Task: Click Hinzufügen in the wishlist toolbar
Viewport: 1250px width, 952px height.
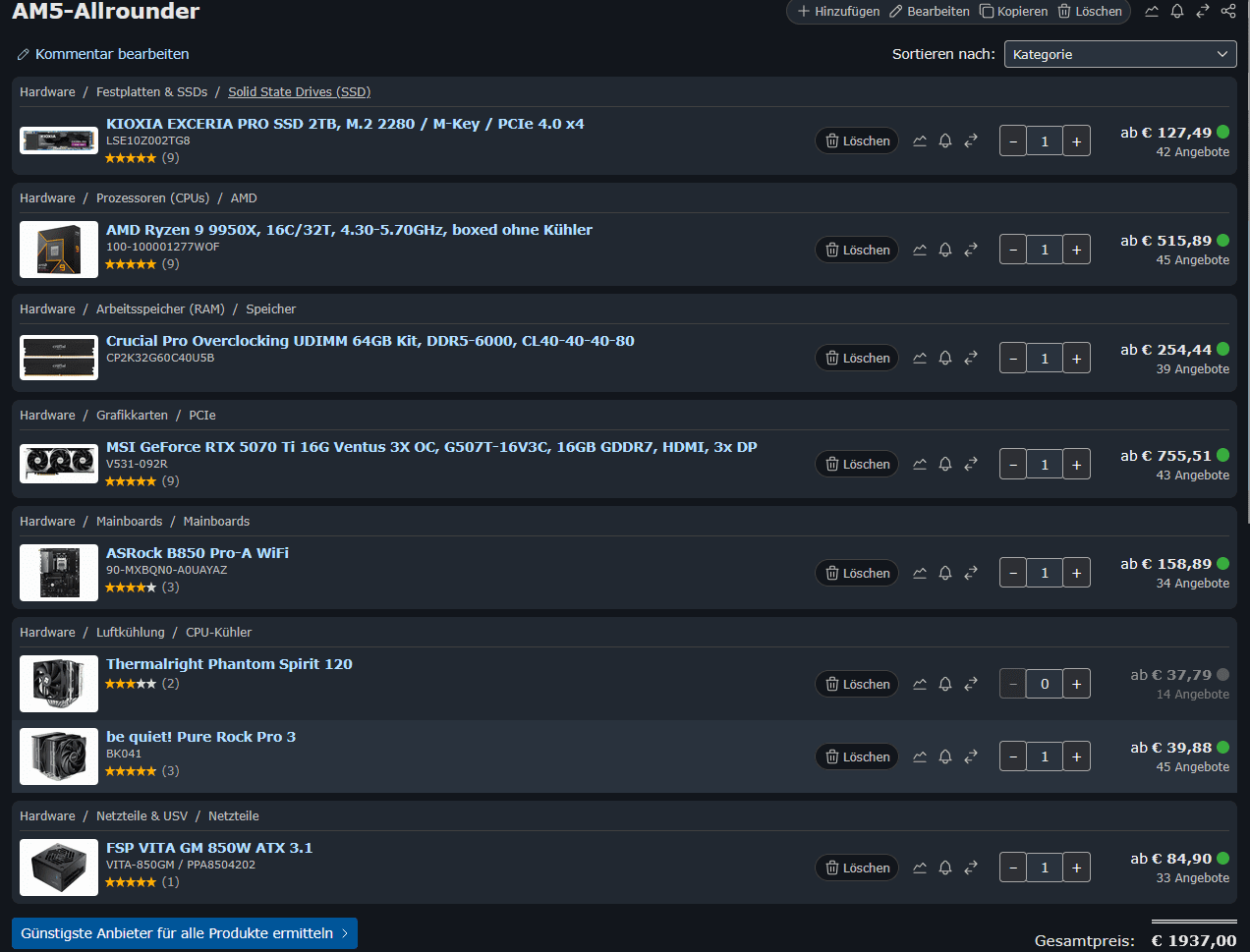Action: coord(838,11)
